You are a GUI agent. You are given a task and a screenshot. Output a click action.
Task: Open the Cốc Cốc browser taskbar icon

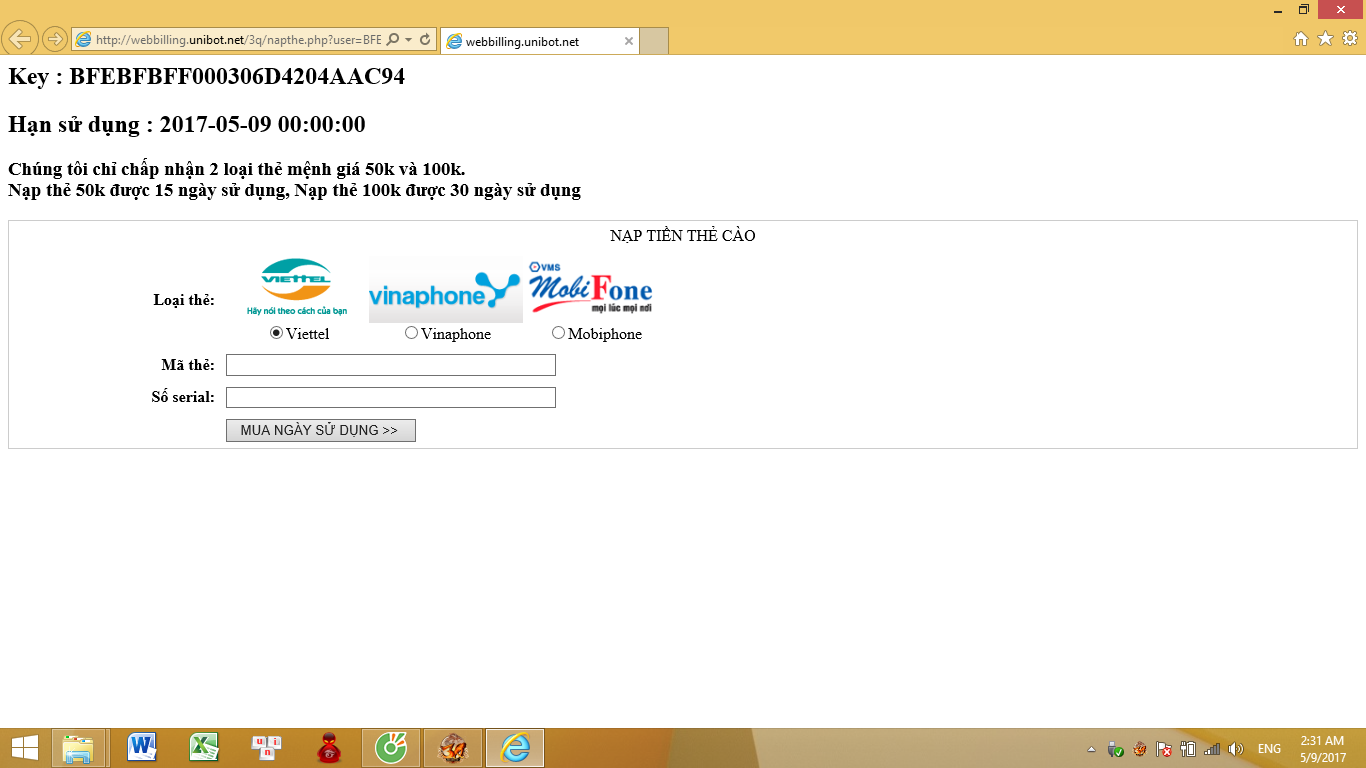(391, 748)
